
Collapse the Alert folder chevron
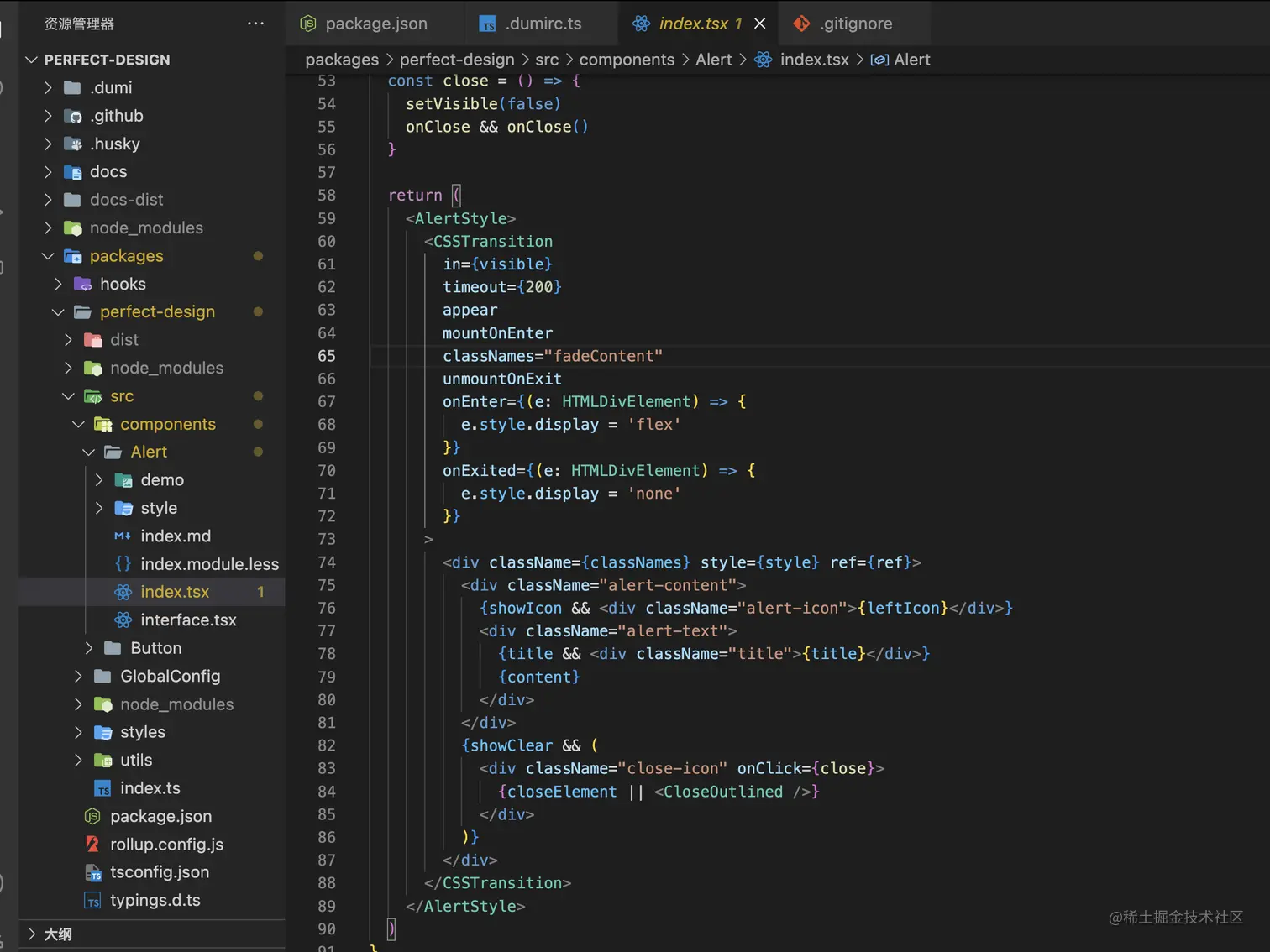pyautogui.click(x=89, y=452)
